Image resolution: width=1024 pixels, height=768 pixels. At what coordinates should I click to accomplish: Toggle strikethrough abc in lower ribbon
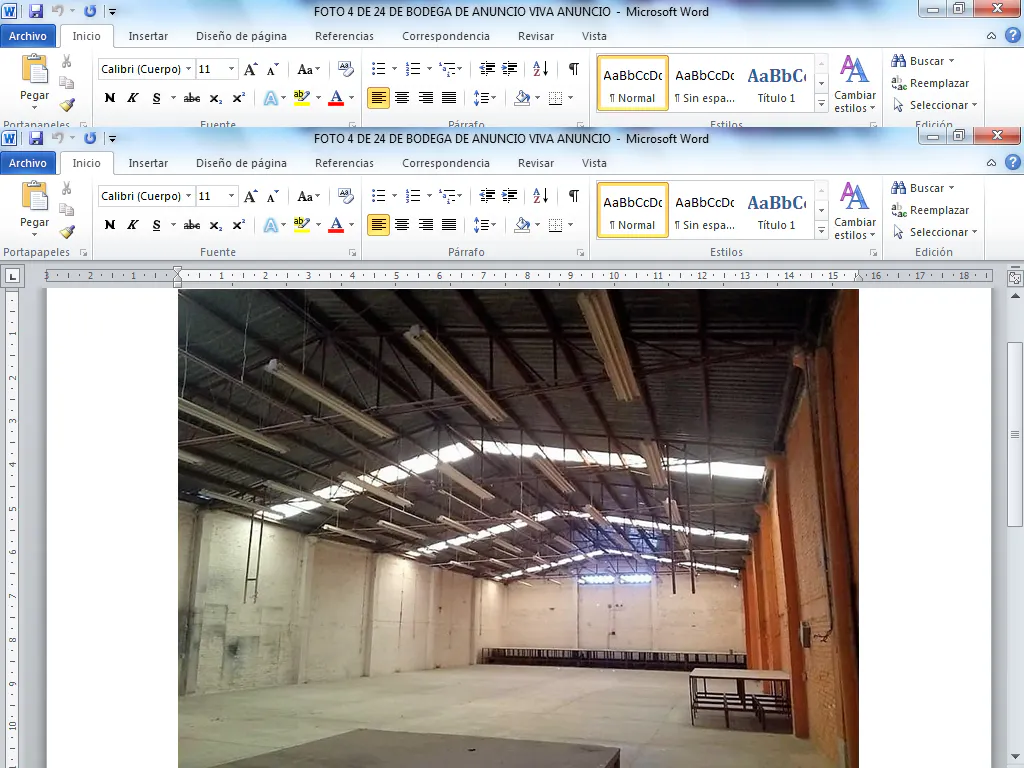[192, 225]
